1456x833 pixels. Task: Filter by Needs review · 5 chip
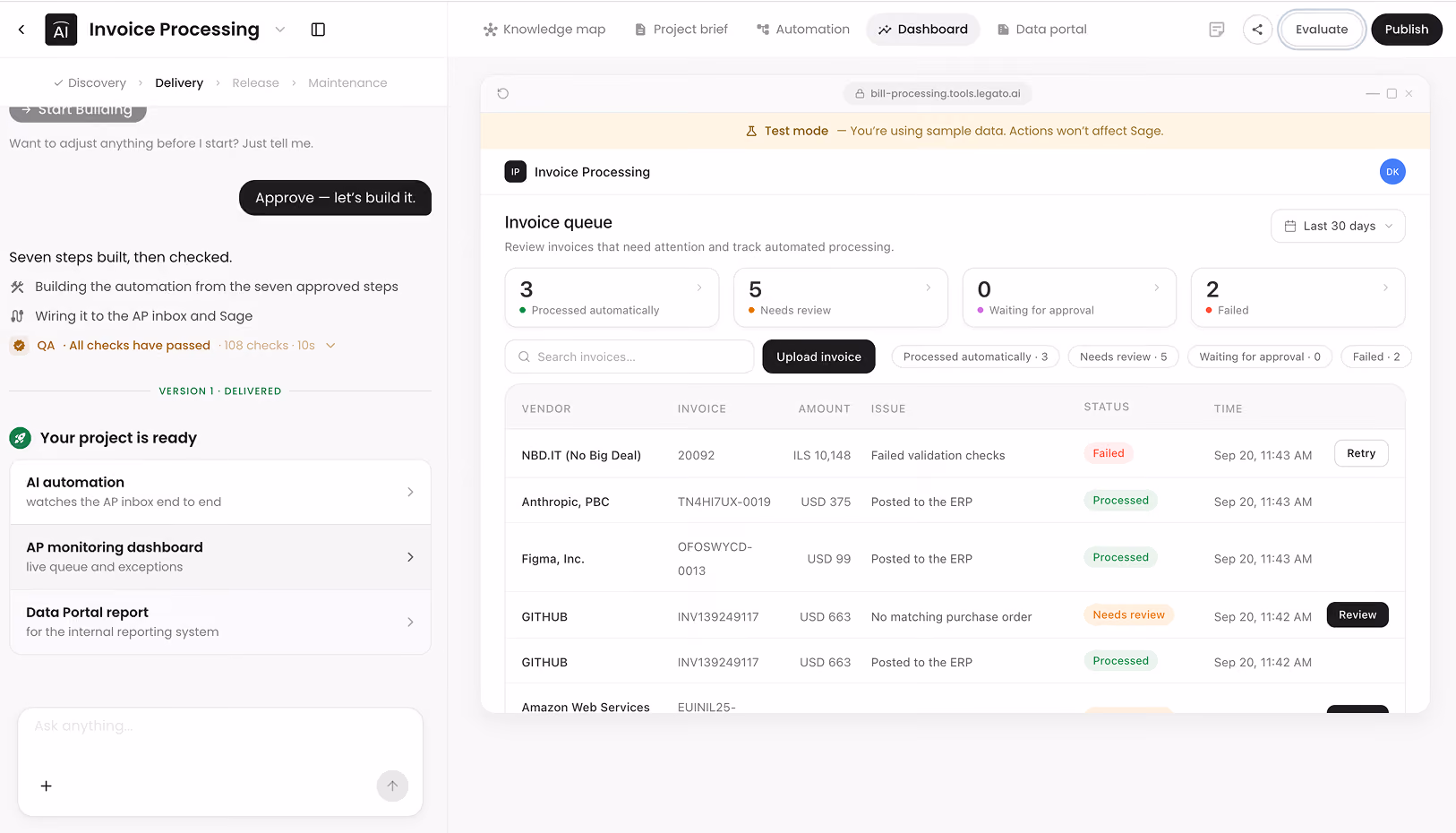(x=1124, y=356)
